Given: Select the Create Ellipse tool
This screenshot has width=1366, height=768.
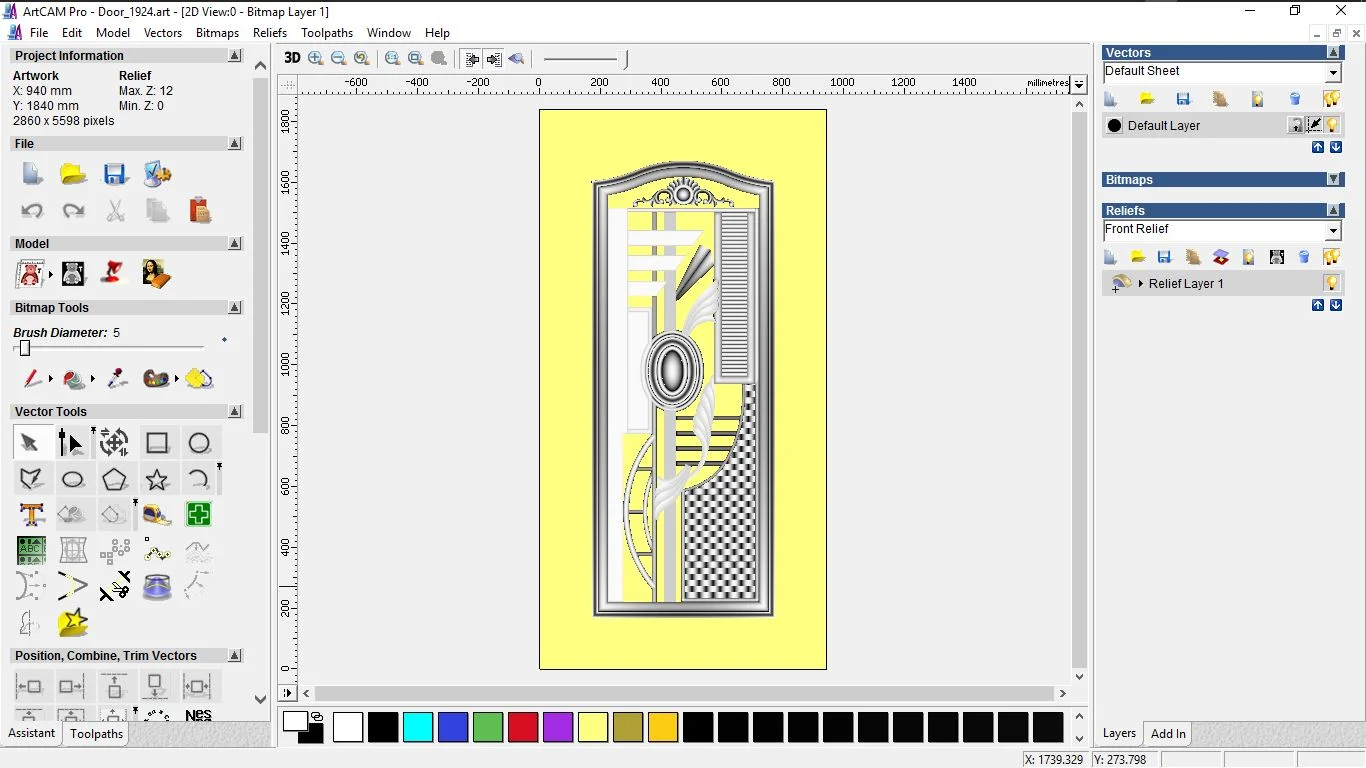Looking at the screenshot, I should tap(73, 479).
